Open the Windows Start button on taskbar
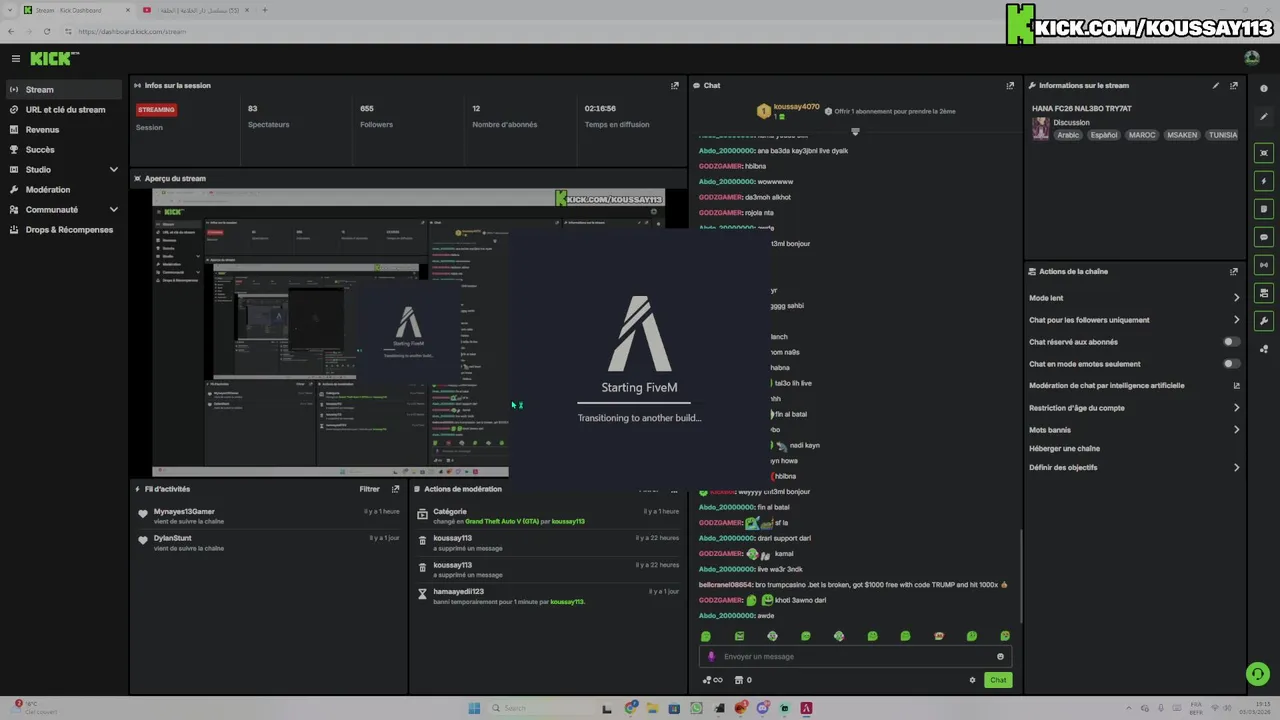1280x720 pixels. tap(474, 708)
